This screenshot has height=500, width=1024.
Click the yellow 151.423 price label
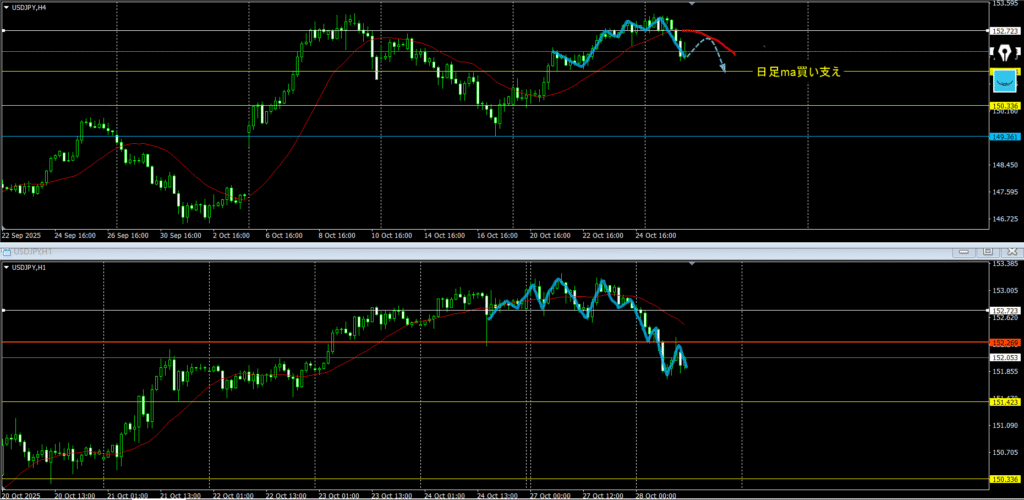(x=1004, y=402)
